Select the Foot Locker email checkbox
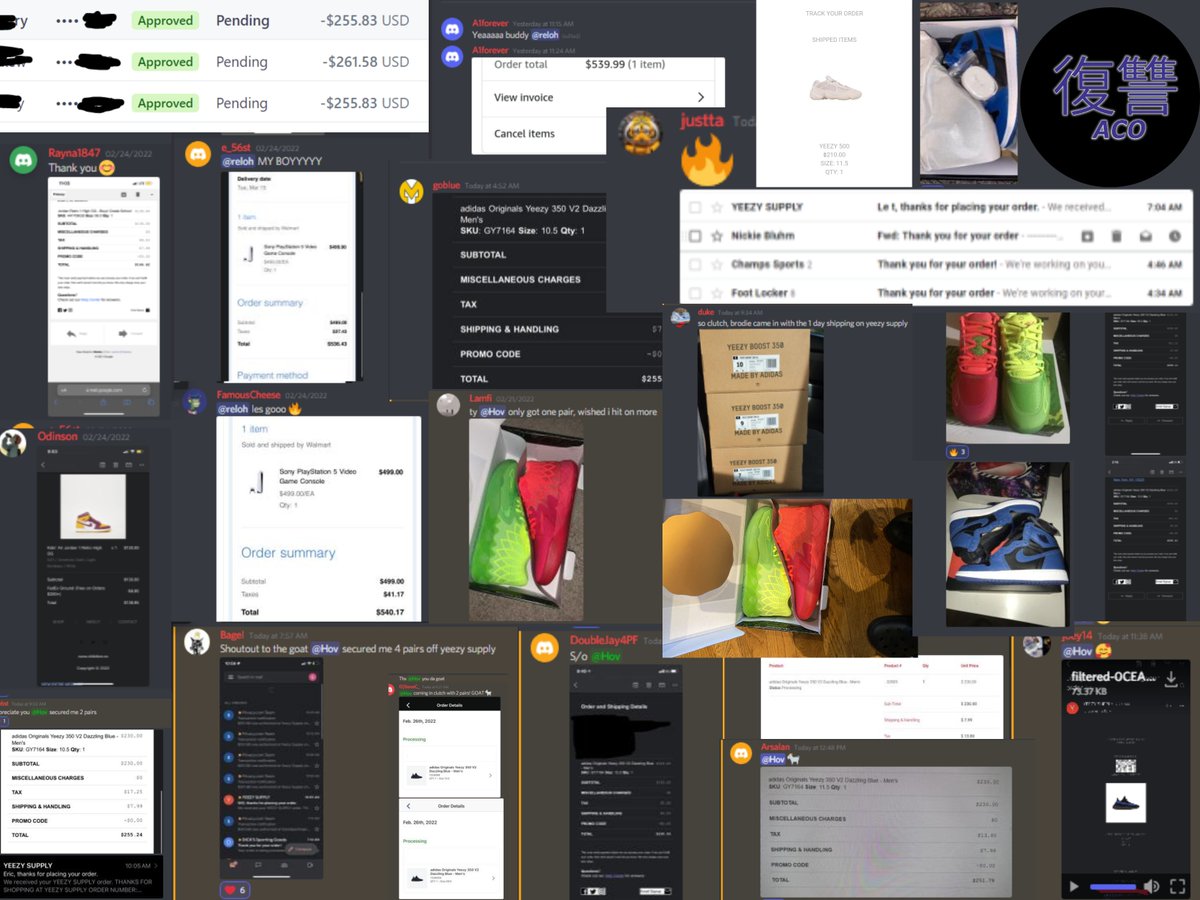This screenshot has width=1200, height=900. tap(695, 293)
